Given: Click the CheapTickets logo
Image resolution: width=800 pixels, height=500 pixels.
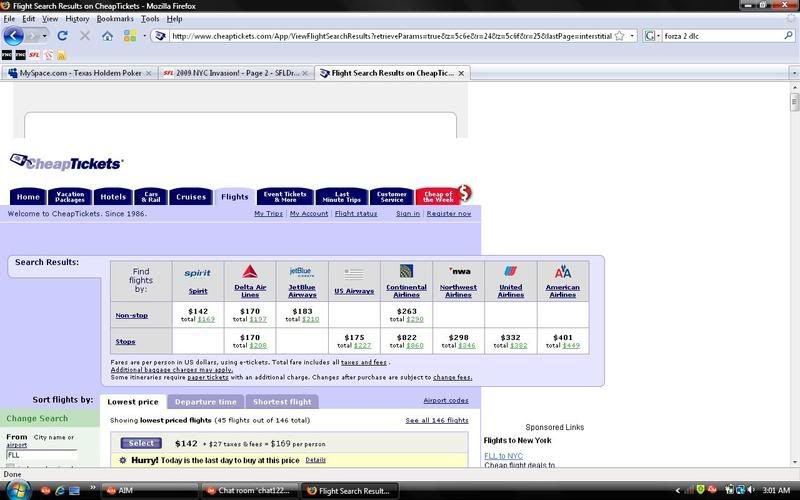Looking at the screenshot, I should coord(66,162).
